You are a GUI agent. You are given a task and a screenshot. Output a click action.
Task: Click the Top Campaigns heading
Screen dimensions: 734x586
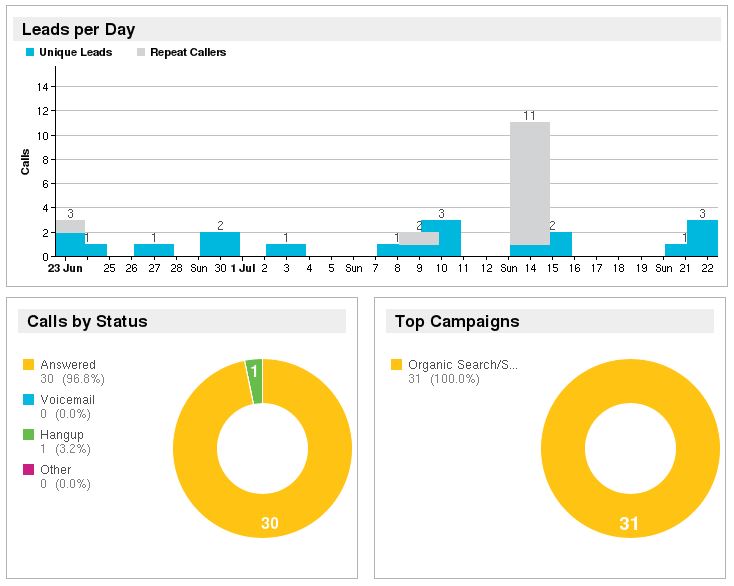point(457,322)
